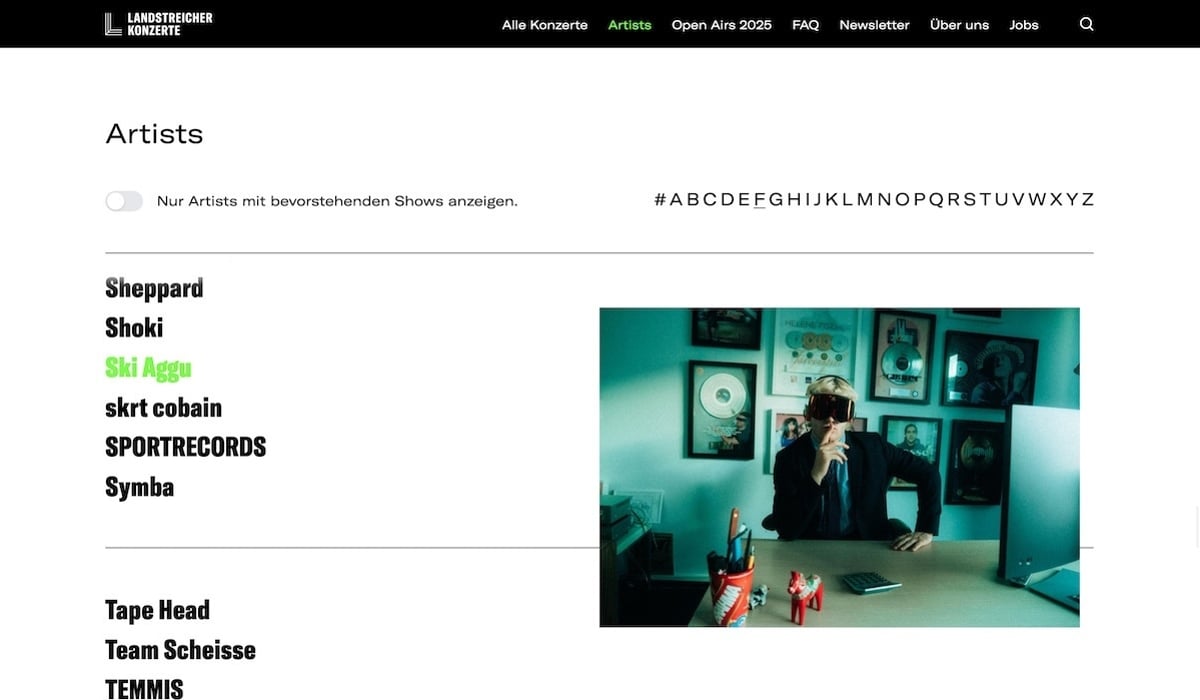The width and height of the screenshot is (1200, 700).
Task: Open Team Scheisse artist entry
Action: tap(180, 650)
